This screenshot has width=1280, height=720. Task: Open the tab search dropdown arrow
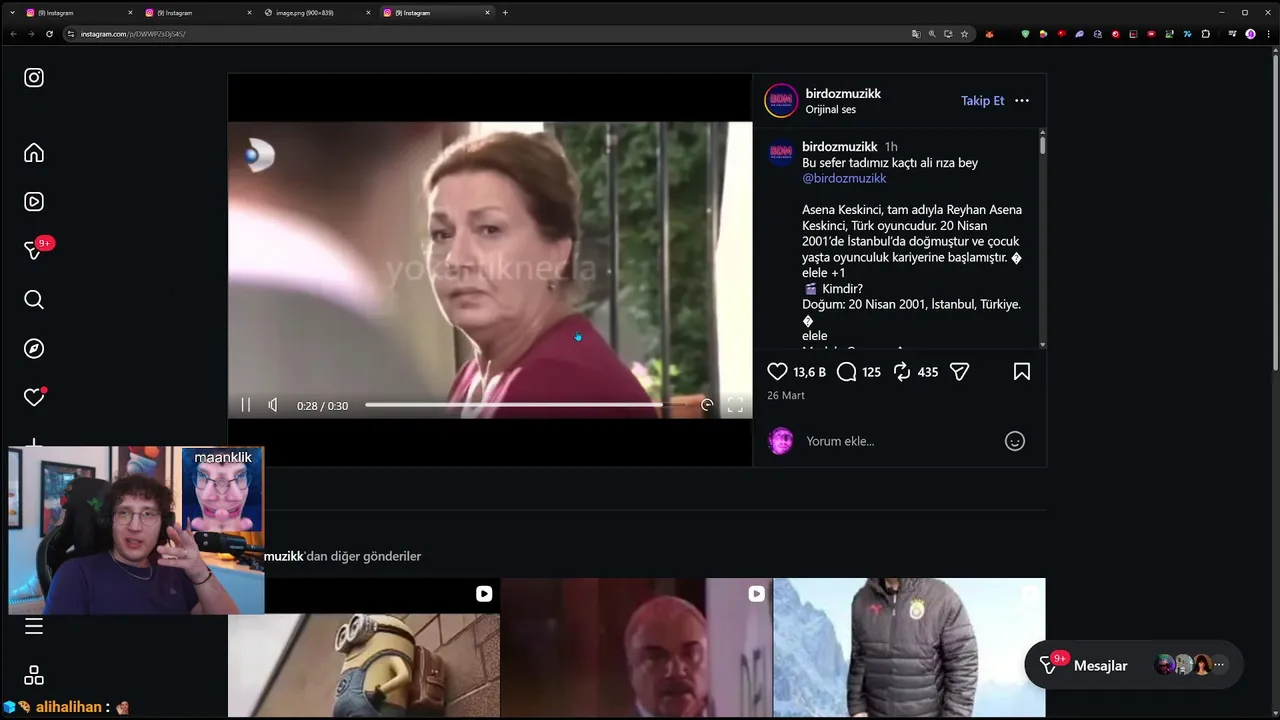[12, 13]
